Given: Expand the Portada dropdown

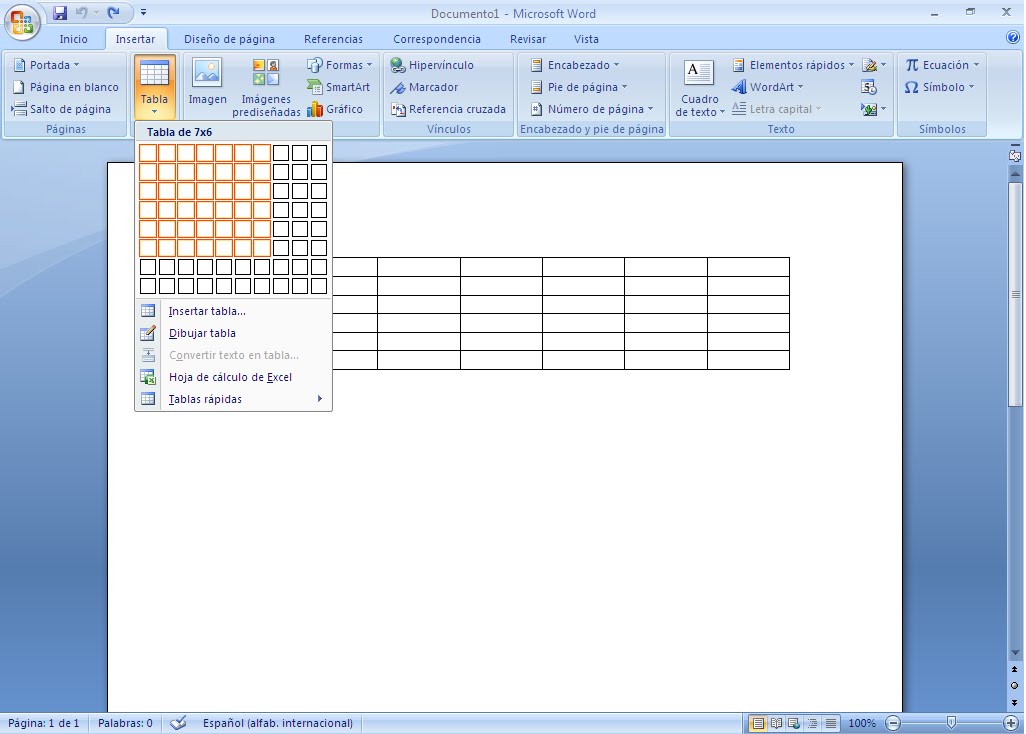Looking at the screenshot, I should point(46,65).
